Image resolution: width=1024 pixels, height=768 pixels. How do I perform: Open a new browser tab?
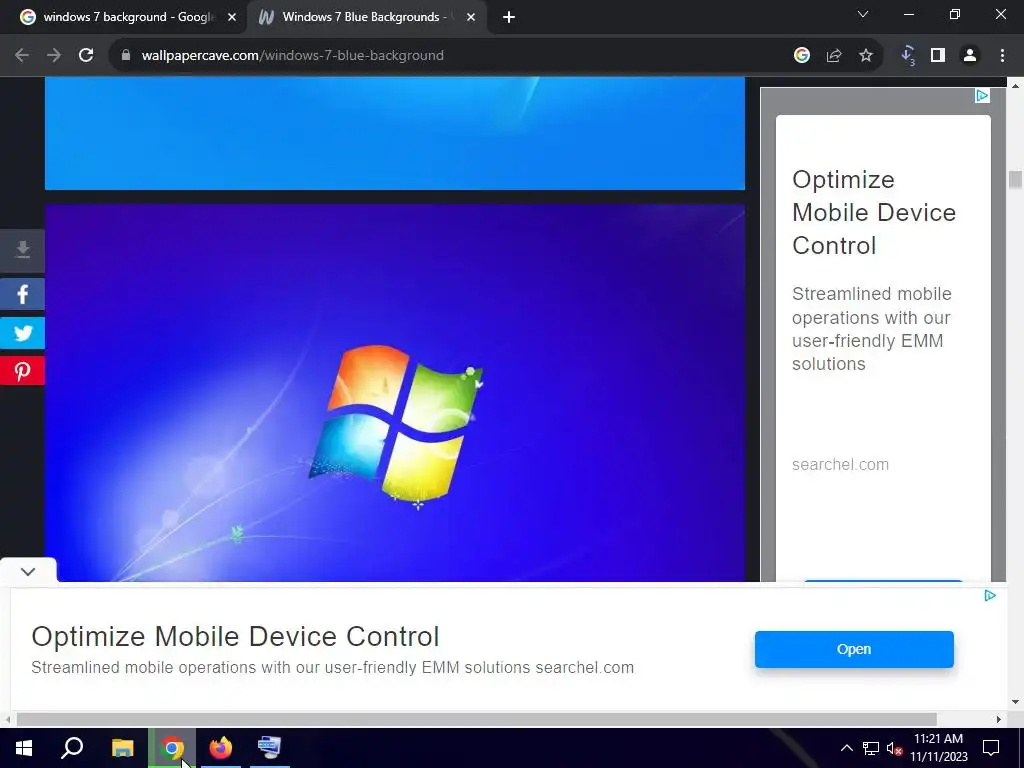(509, 18)
